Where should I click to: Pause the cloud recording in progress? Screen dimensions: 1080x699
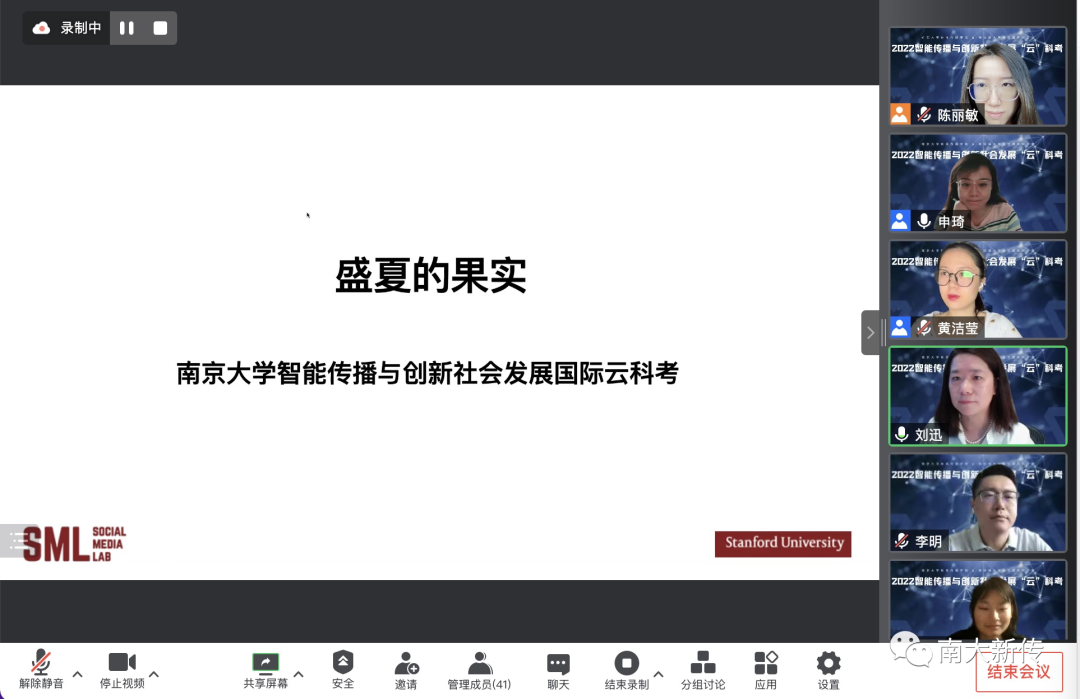coord(127,27)
